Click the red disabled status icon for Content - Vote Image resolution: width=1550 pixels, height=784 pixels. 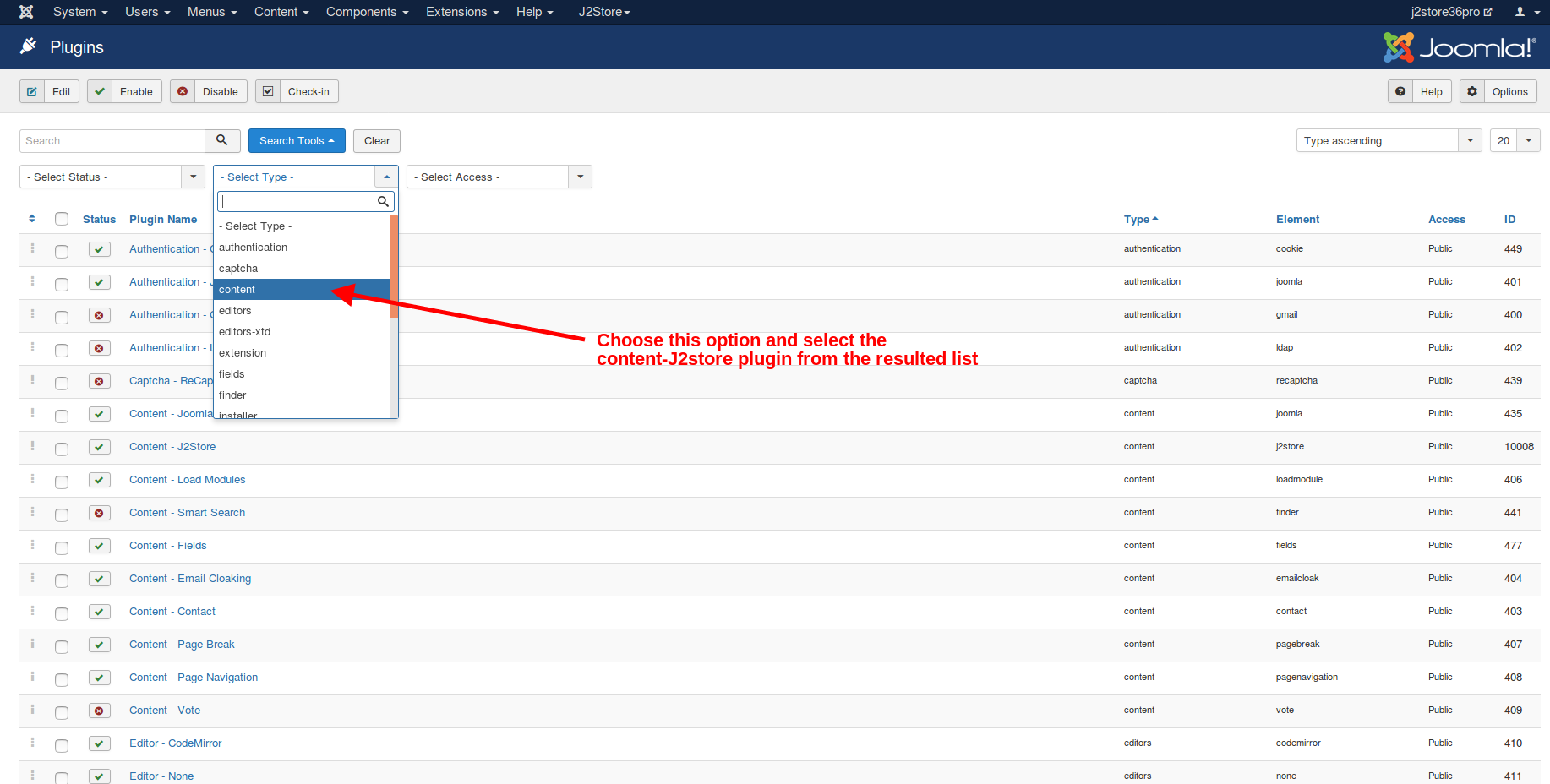click(x=100, y=710)
